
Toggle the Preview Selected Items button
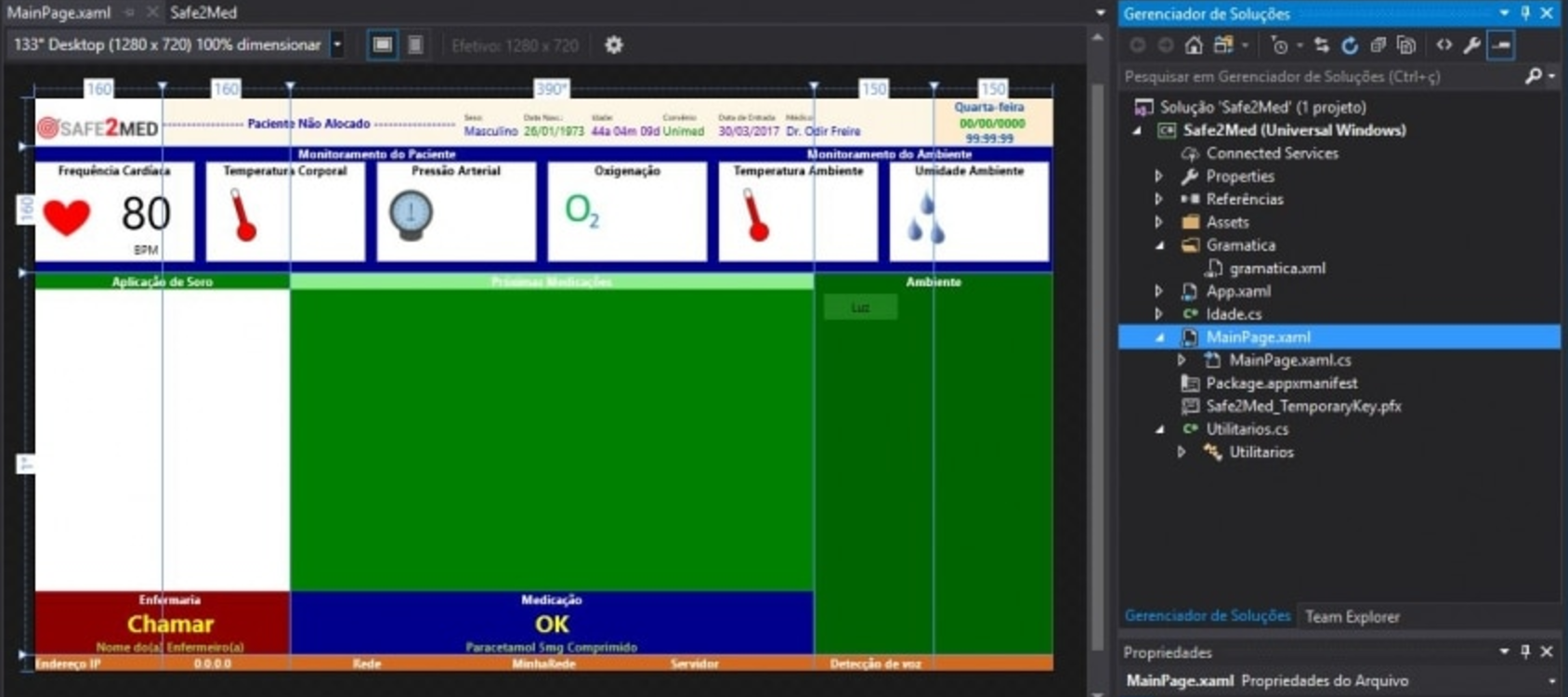point(1501,45)
